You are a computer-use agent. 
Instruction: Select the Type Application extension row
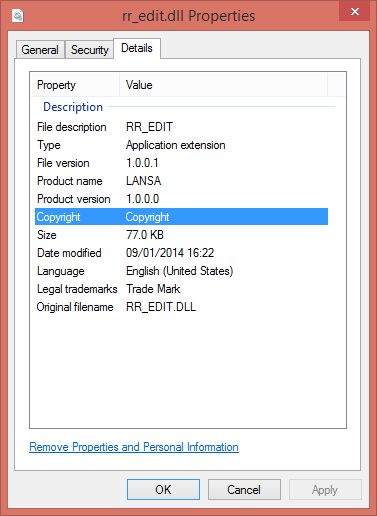182,145
